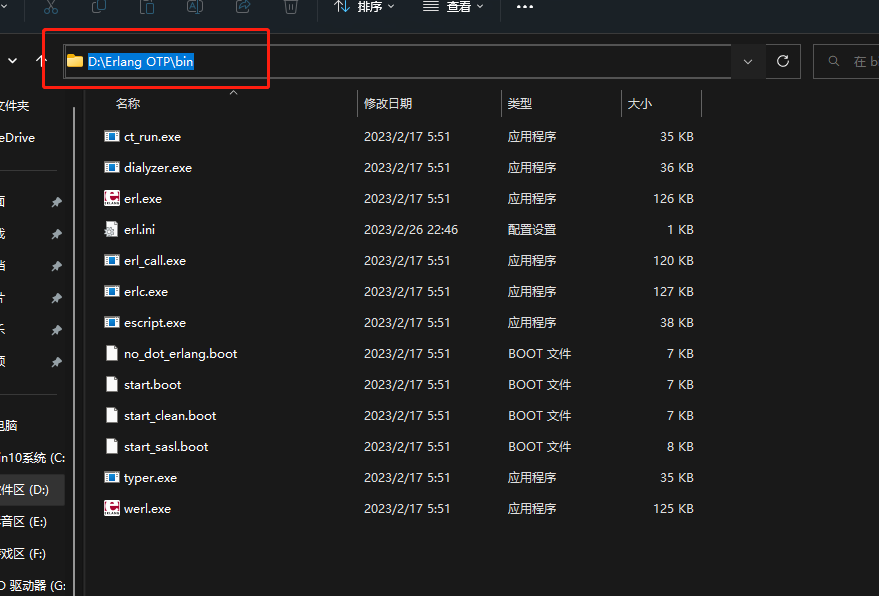Sort by 修改日期 column header
Image resolution: width=879 pixels, height=596 pixels.
388,103
